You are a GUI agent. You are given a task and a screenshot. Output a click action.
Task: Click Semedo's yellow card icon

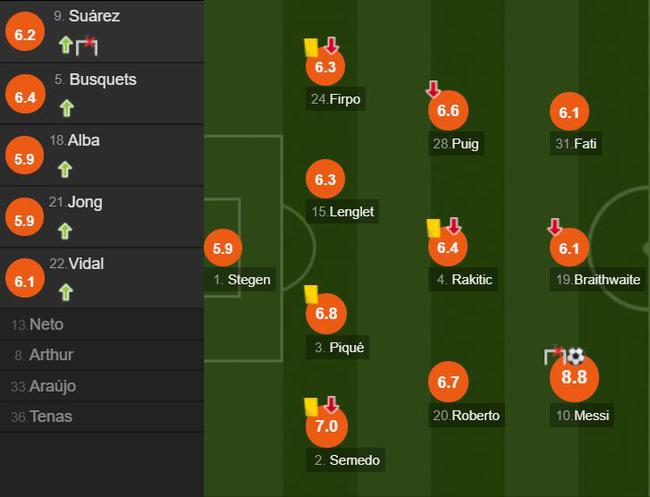tap(311, 407)
